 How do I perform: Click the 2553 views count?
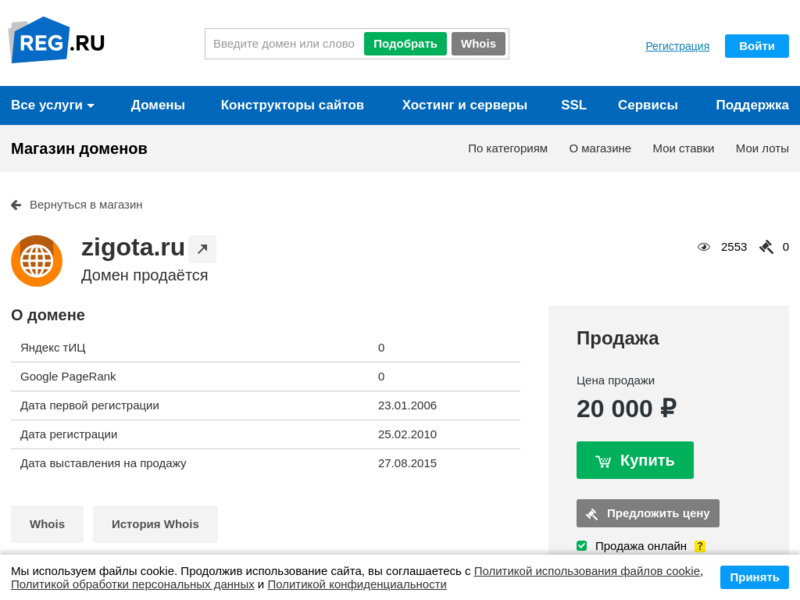tap(734, 247)
